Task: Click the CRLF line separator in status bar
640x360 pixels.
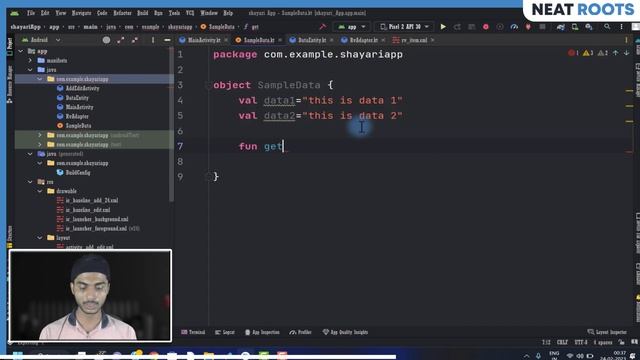Action: [x=562, y=342]
